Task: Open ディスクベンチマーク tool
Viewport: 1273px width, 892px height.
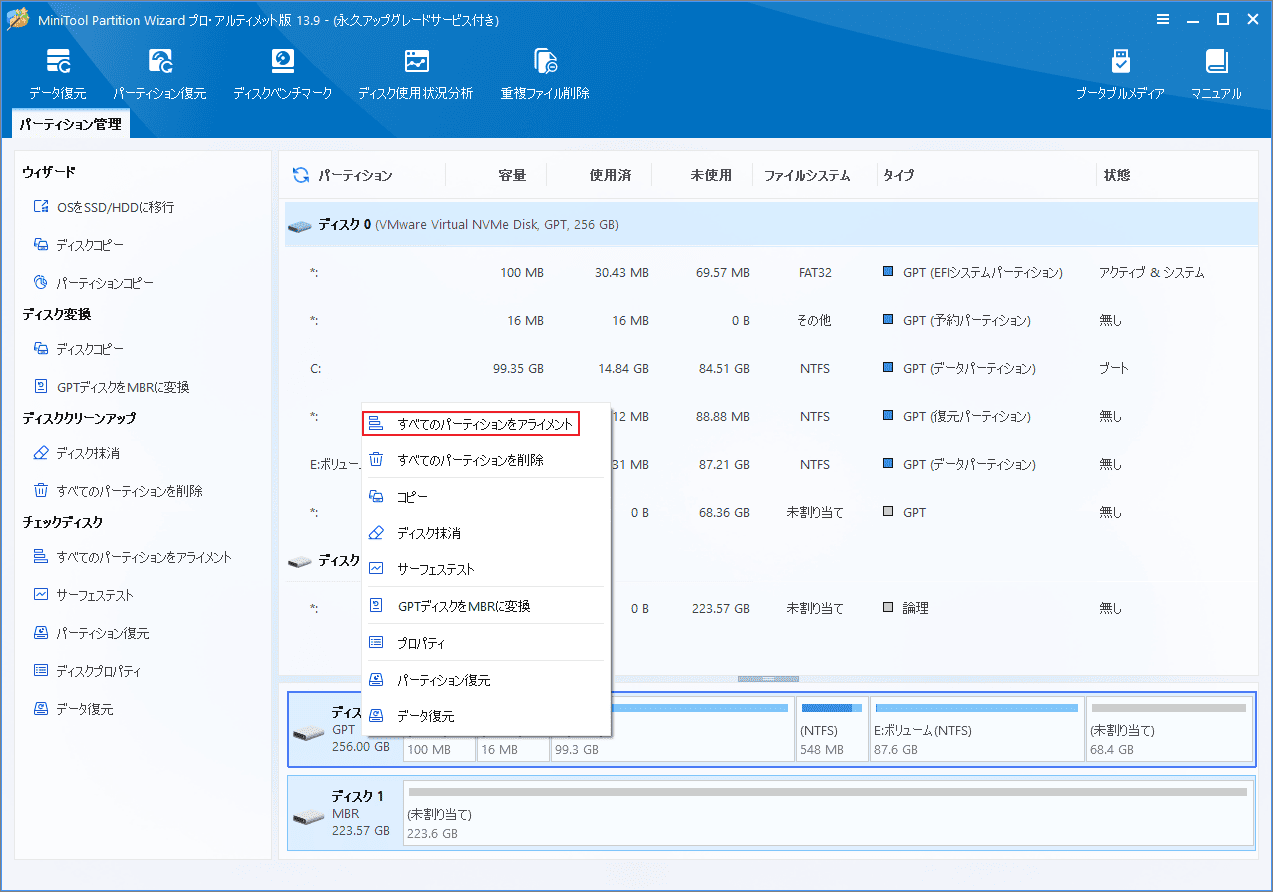Action: click(x=282, y=74)
